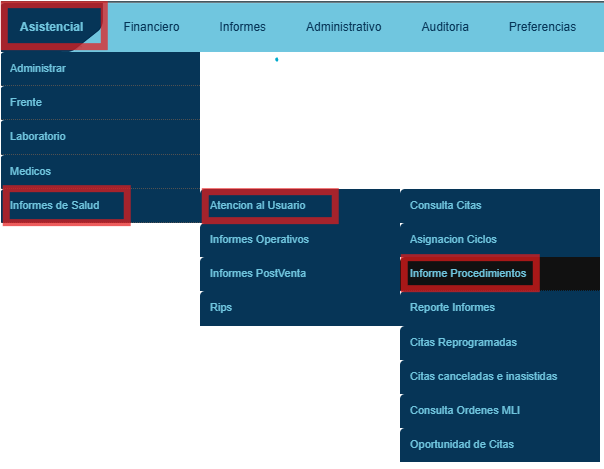Open the Asistencial top menu
The height and width of the screenshot is (469, 604).
pyautogui.click(x=51, y=26)
